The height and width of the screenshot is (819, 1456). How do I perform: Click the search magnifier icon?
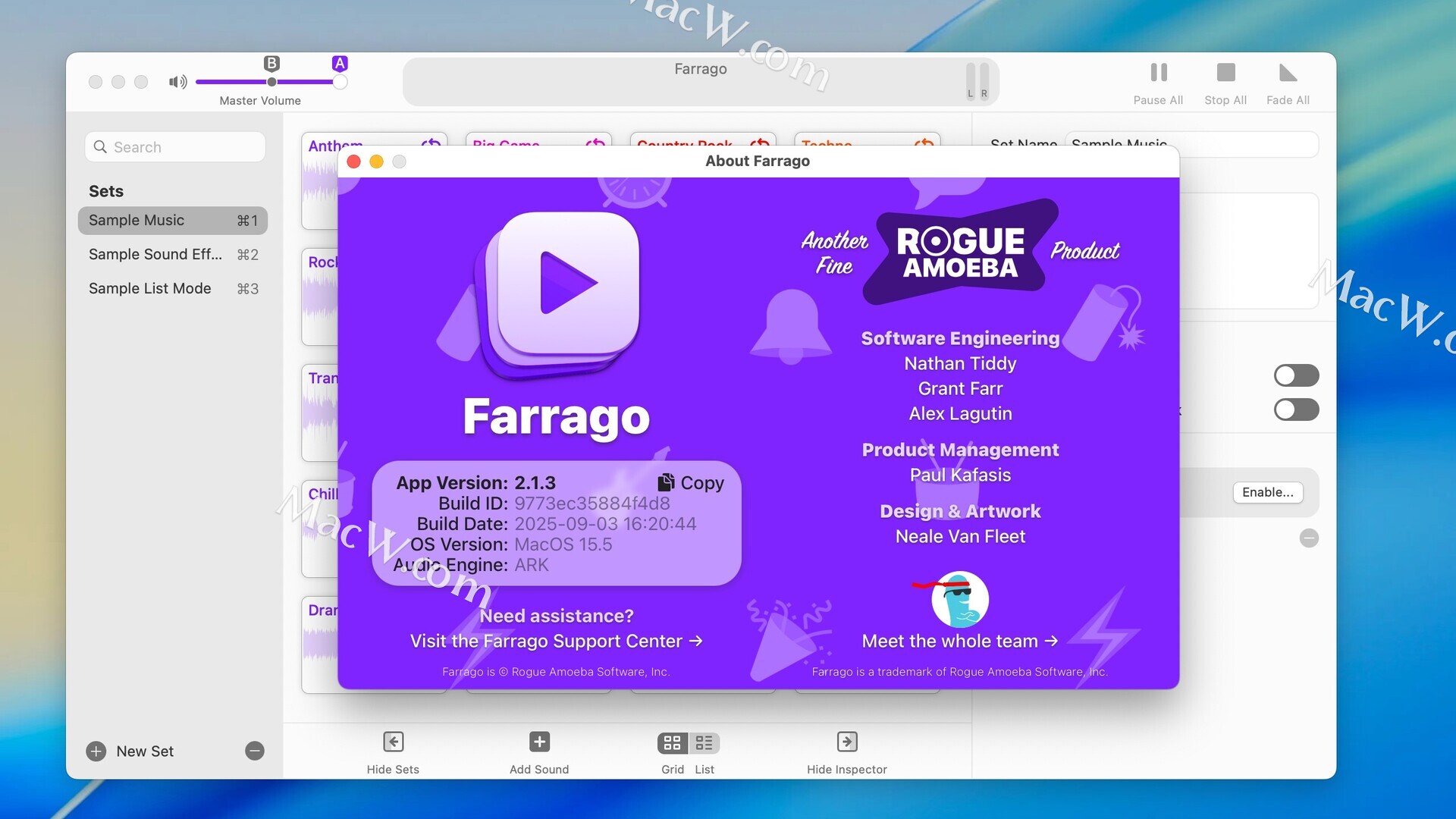click(100, 146)
